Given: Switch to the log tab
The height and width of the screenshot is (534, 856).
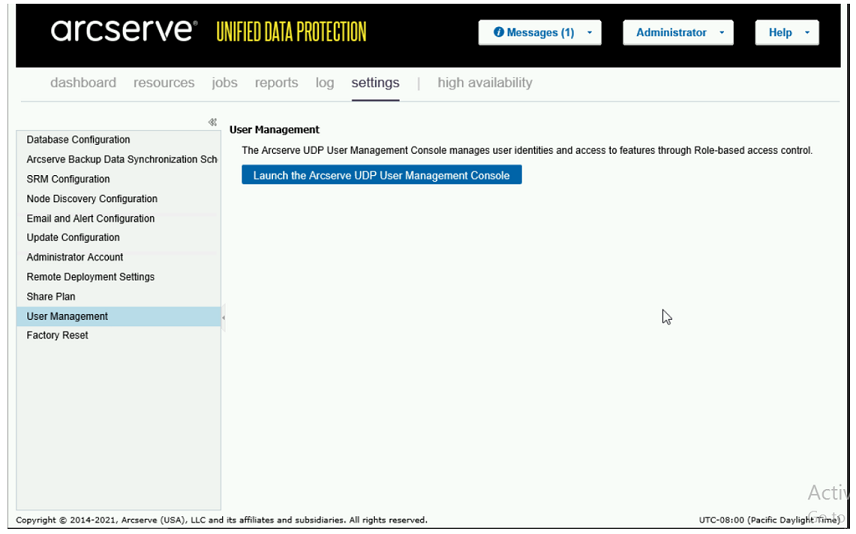Looking at the screenshot, I should tap(325, 82).
